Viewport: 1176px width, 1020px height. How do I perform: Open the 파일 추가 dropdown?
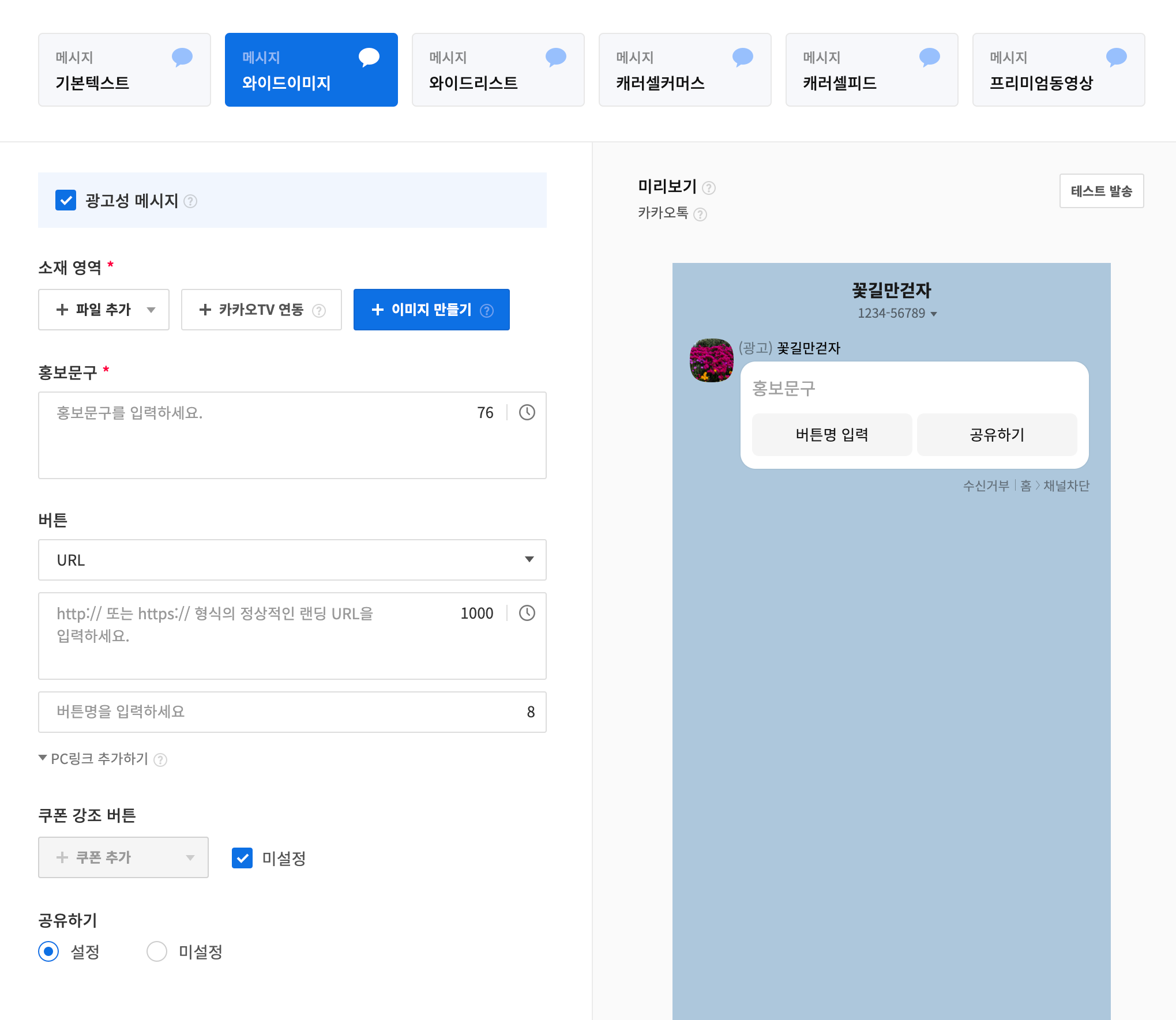pos(104,310)
